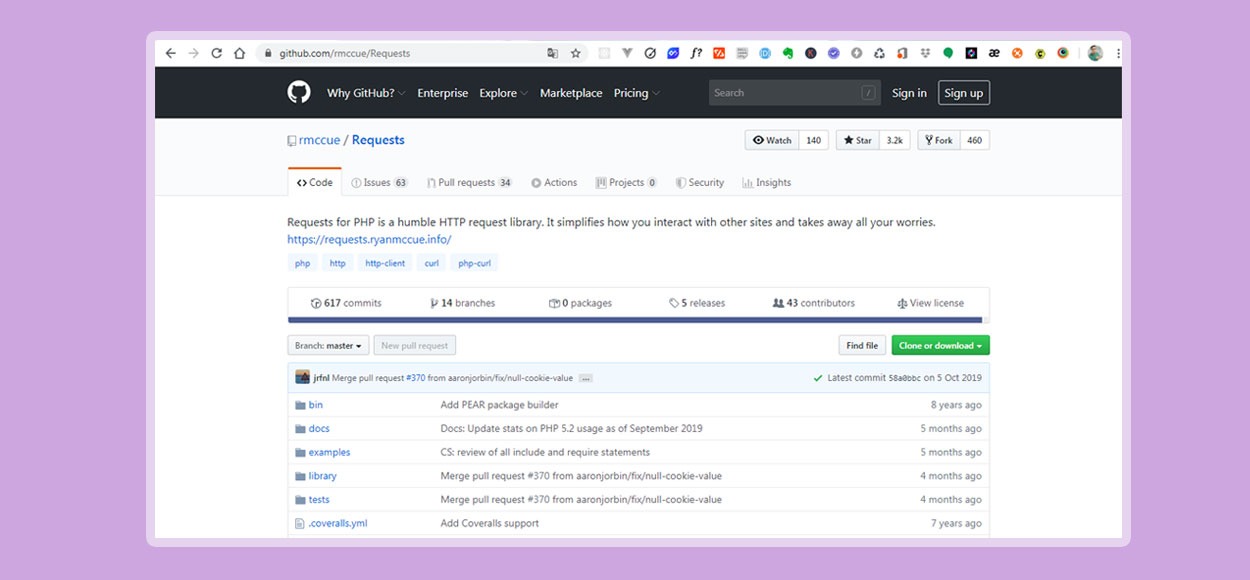Open the Requests repository name link

pos(378,140)
